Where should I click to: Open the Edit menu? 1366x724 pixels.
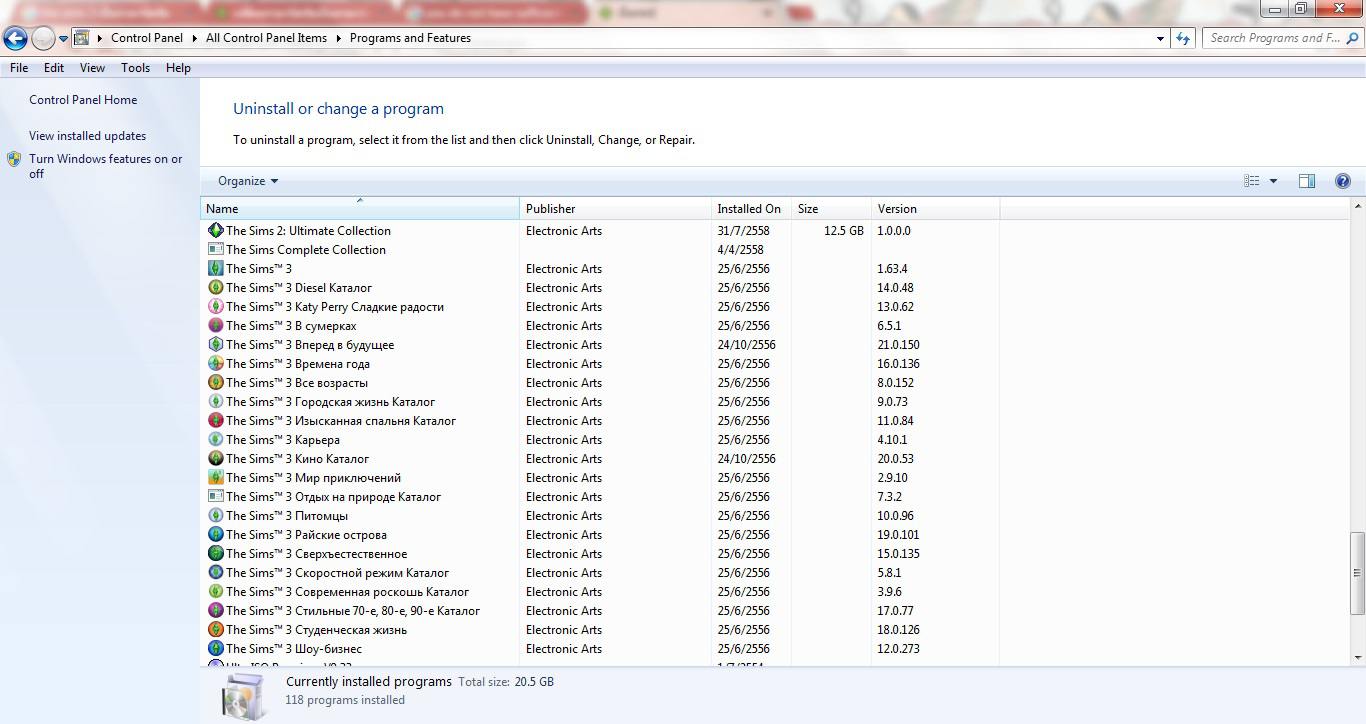click(54, 68)
